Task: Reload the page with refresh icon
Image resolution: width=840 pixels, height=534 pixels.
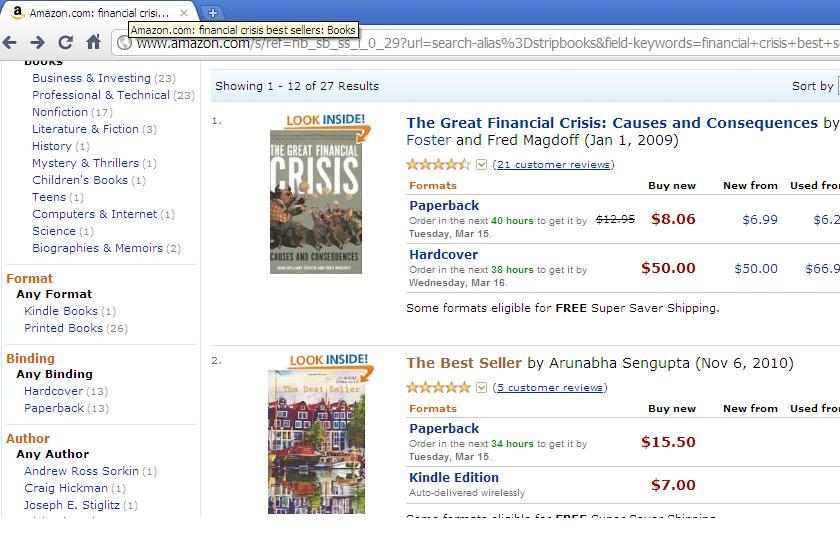Action: point(65,42)
